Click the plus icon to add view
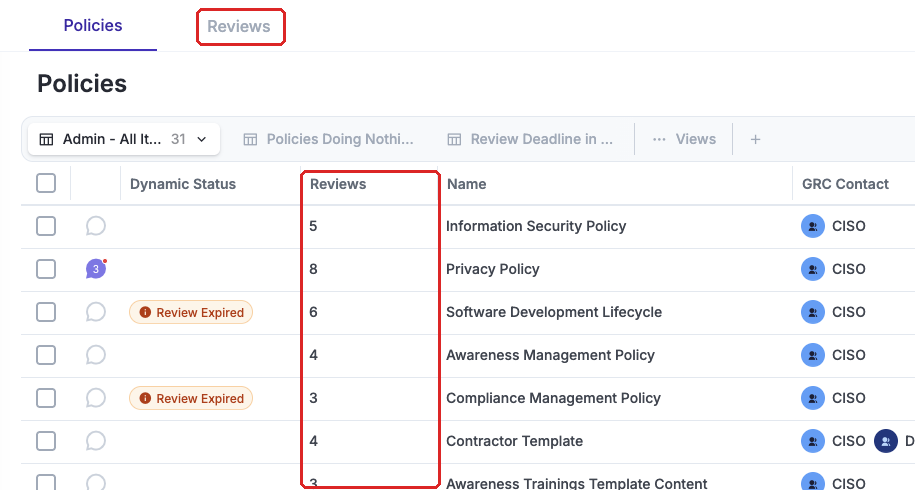The height and width of the screenshot is (490, 915). click(755, 139)
